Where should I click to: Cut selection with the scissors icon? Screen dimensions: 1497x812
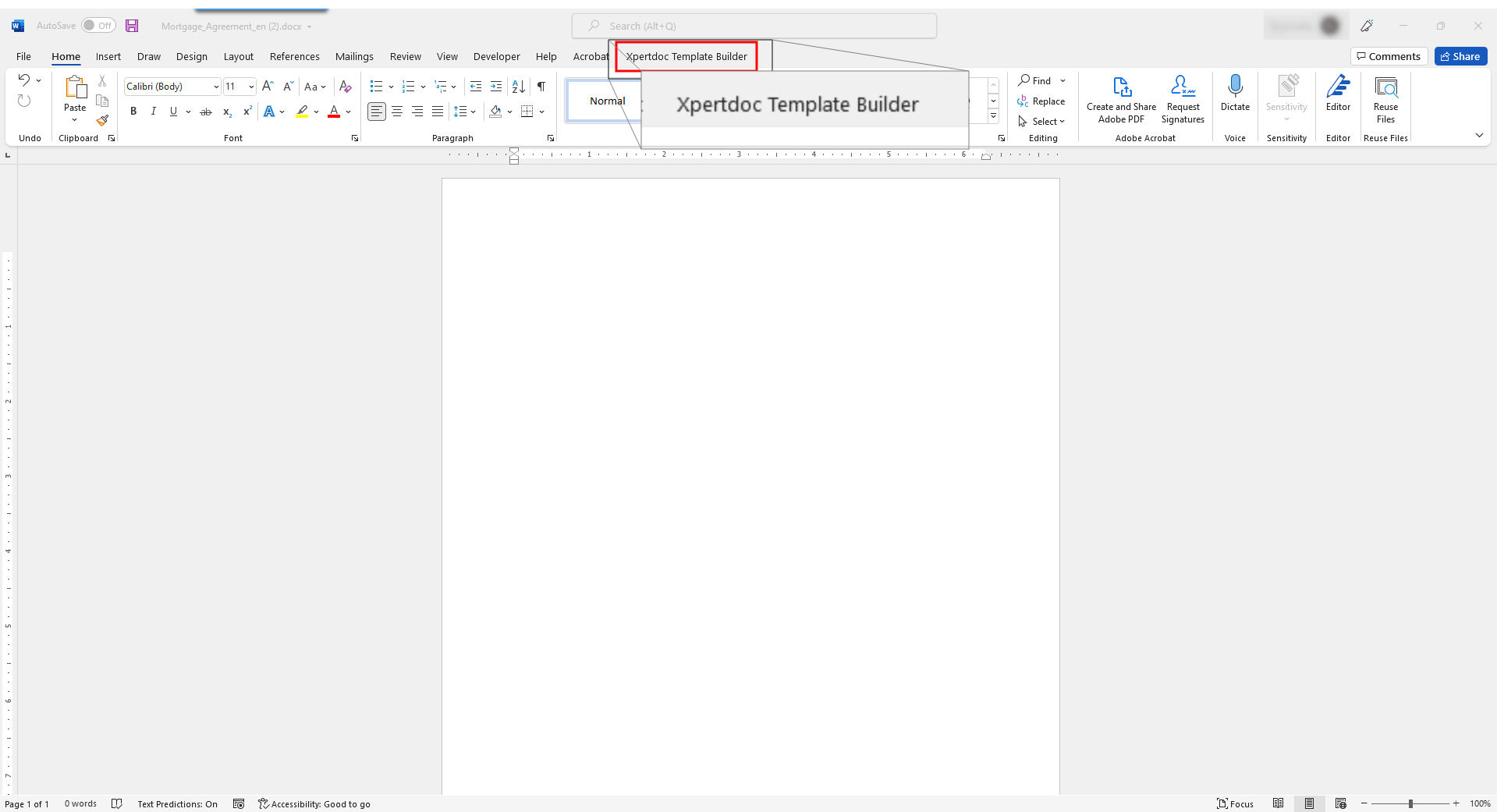tap(102, 81)
